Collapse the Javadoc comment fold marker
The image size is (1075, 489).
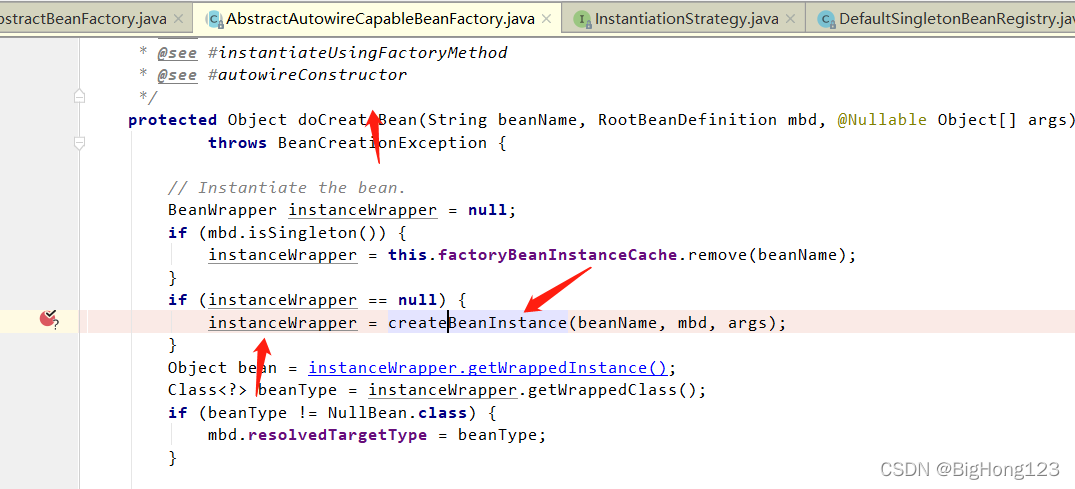tap(79, 96)
